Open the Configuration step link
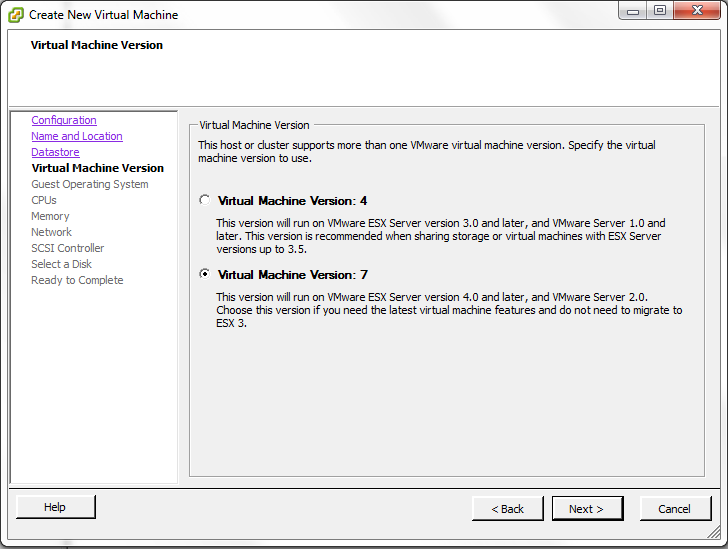The image size is (728, 549). 64,120
